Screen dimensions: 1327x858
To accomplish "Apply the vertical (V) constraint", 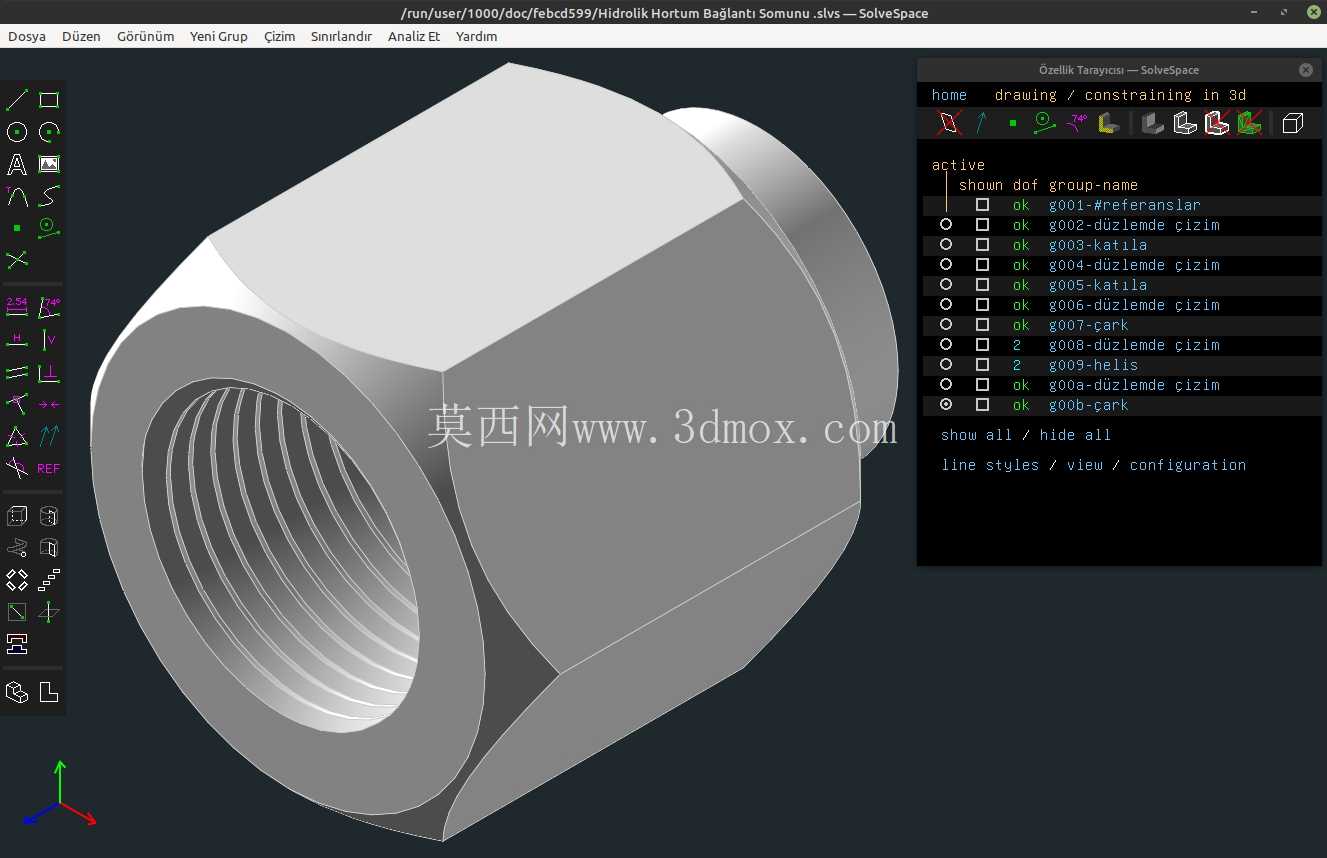I will 49,340.
